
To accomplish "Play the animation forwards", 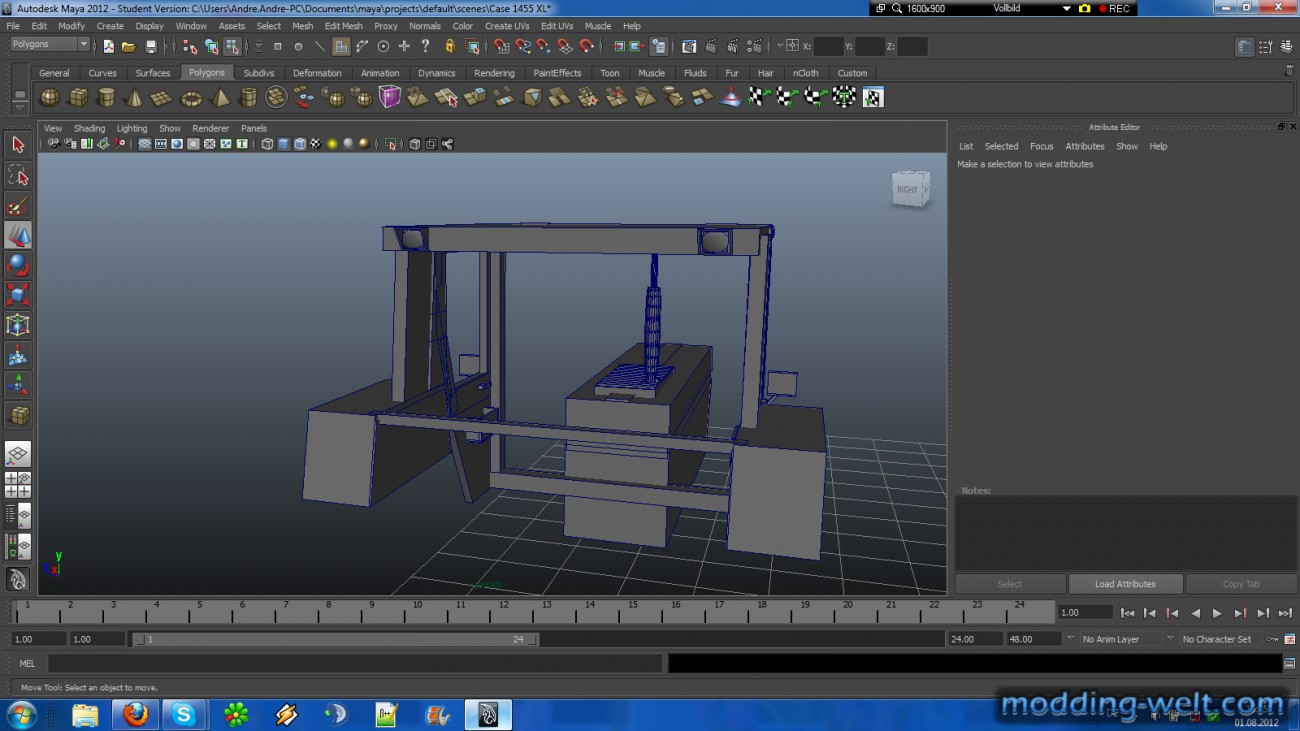I will coord(1217,613).
